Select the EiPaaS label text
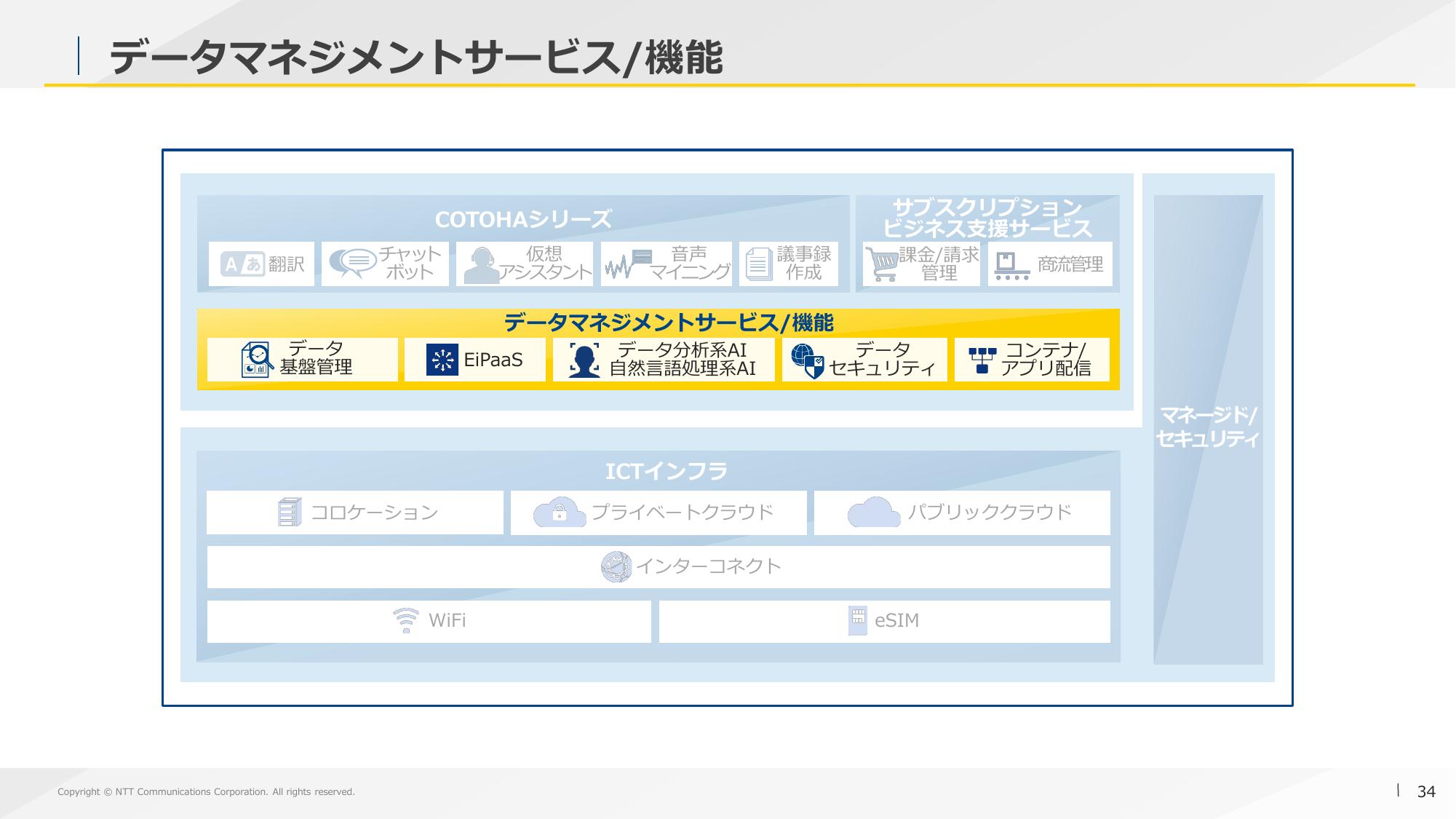The image size is (1456, 819). coord(493,360)
